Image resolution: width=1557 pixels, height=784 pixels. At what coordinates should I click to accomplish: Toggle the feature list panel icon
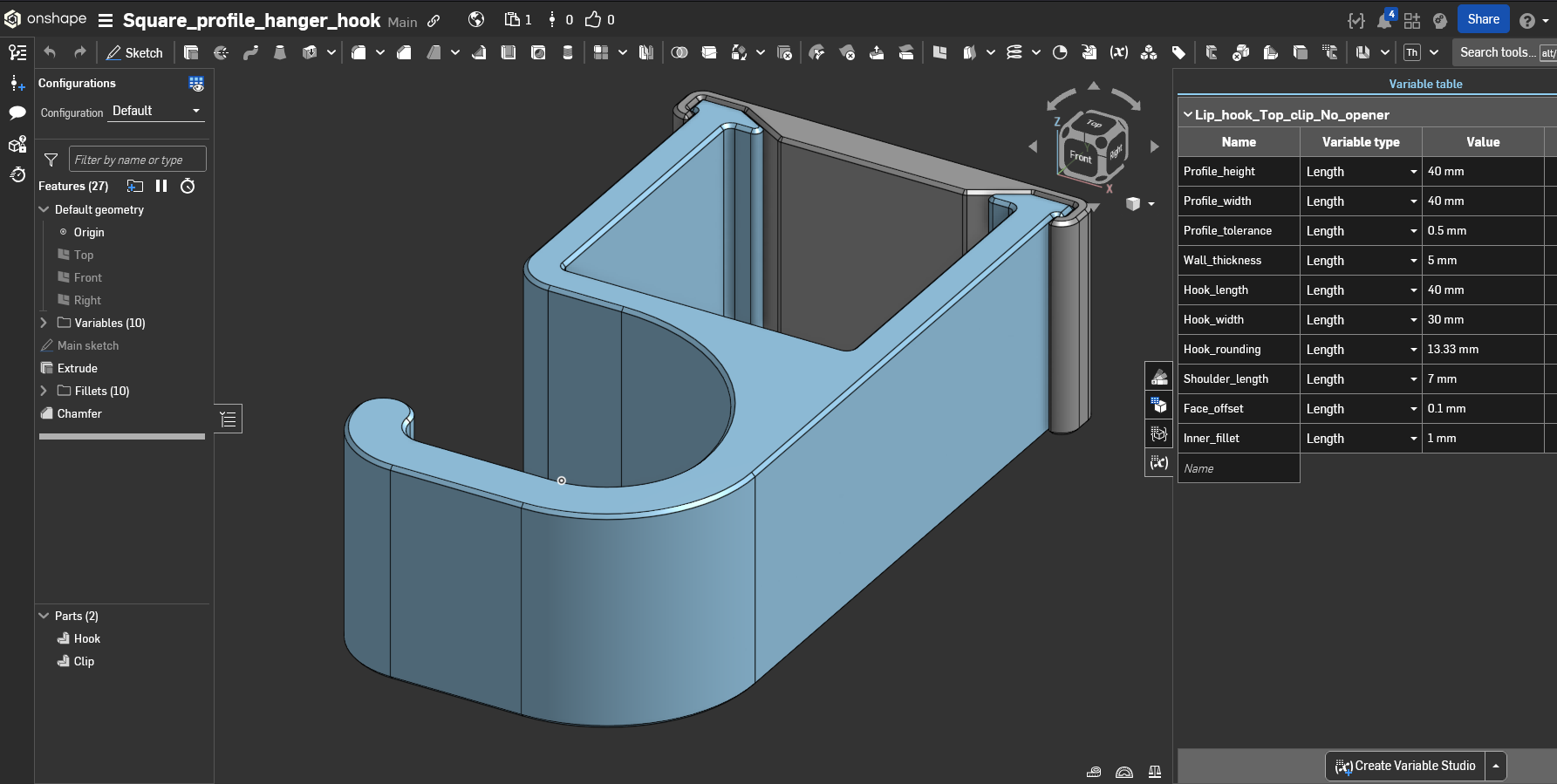17,52
